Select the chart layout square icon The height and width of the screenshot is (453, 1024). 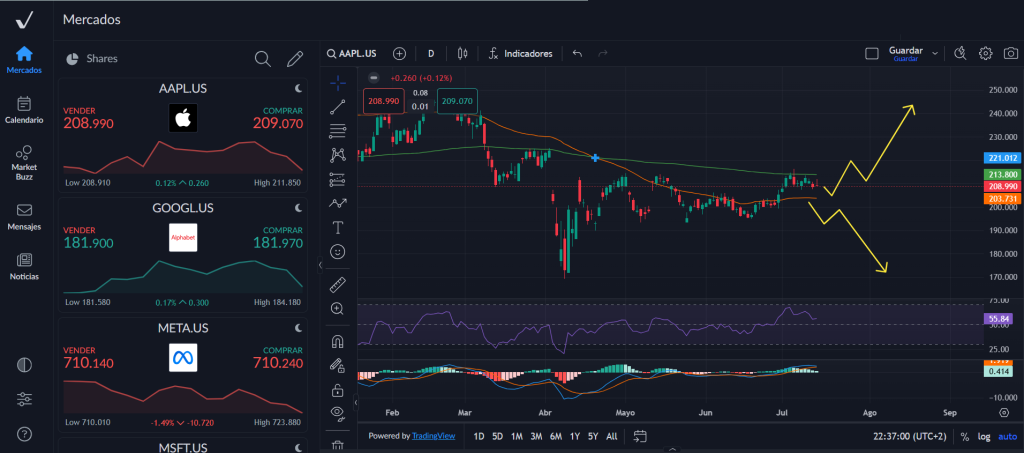pos(872,54)
